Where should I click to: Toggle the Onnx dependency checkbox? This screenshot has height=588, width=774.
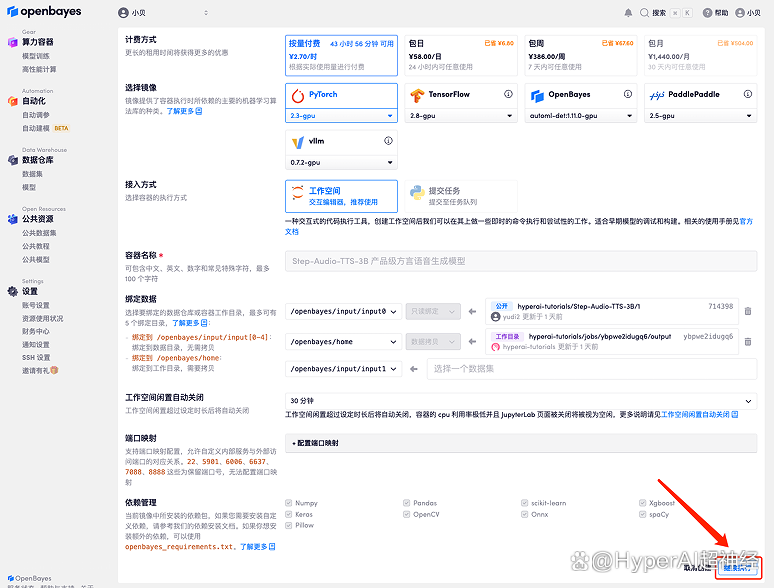click(524, 514)
